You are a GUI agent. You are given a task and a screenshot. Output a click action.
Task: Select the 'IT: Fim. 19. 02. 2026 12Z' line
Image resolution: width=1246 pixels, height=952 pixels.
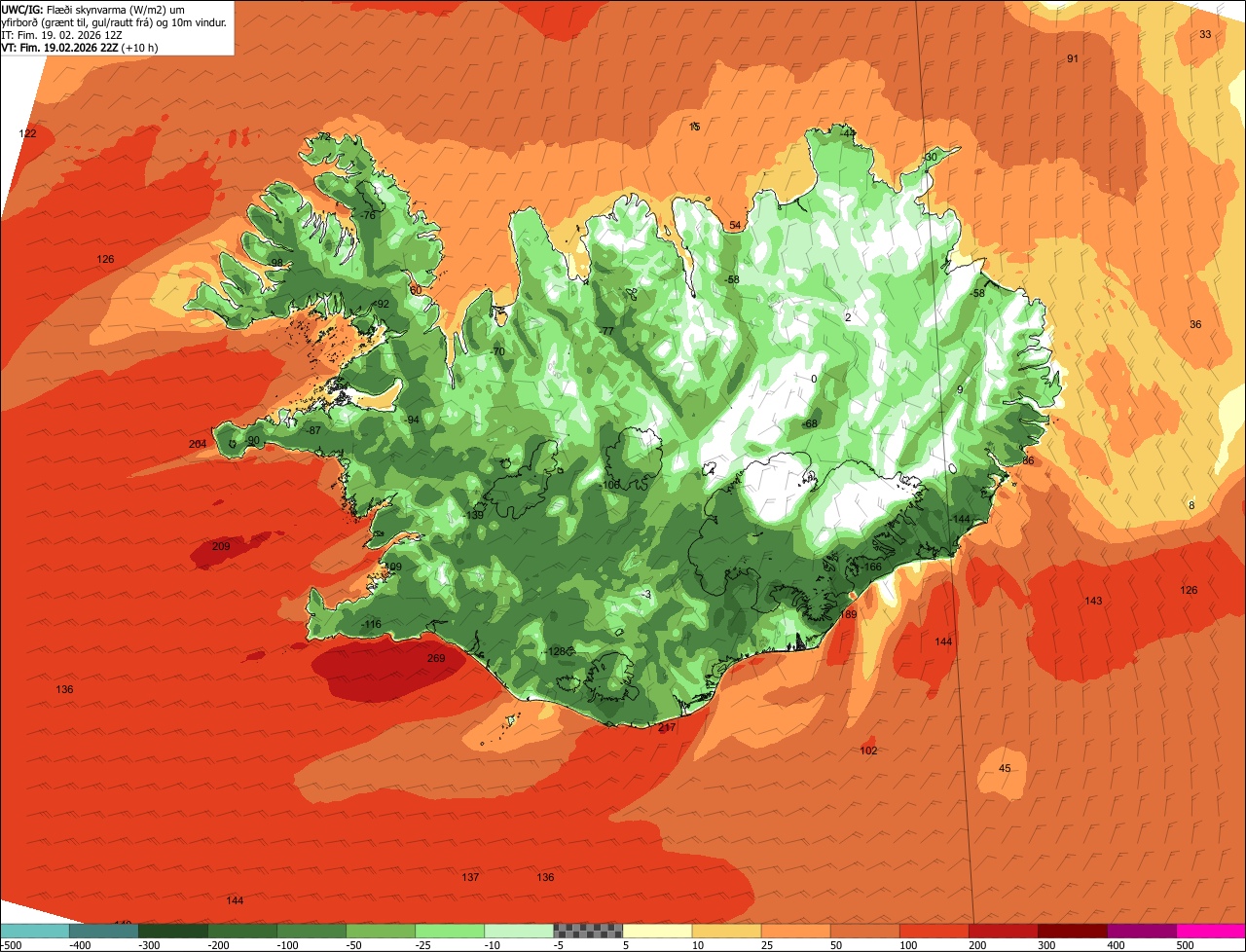point(61,34)
